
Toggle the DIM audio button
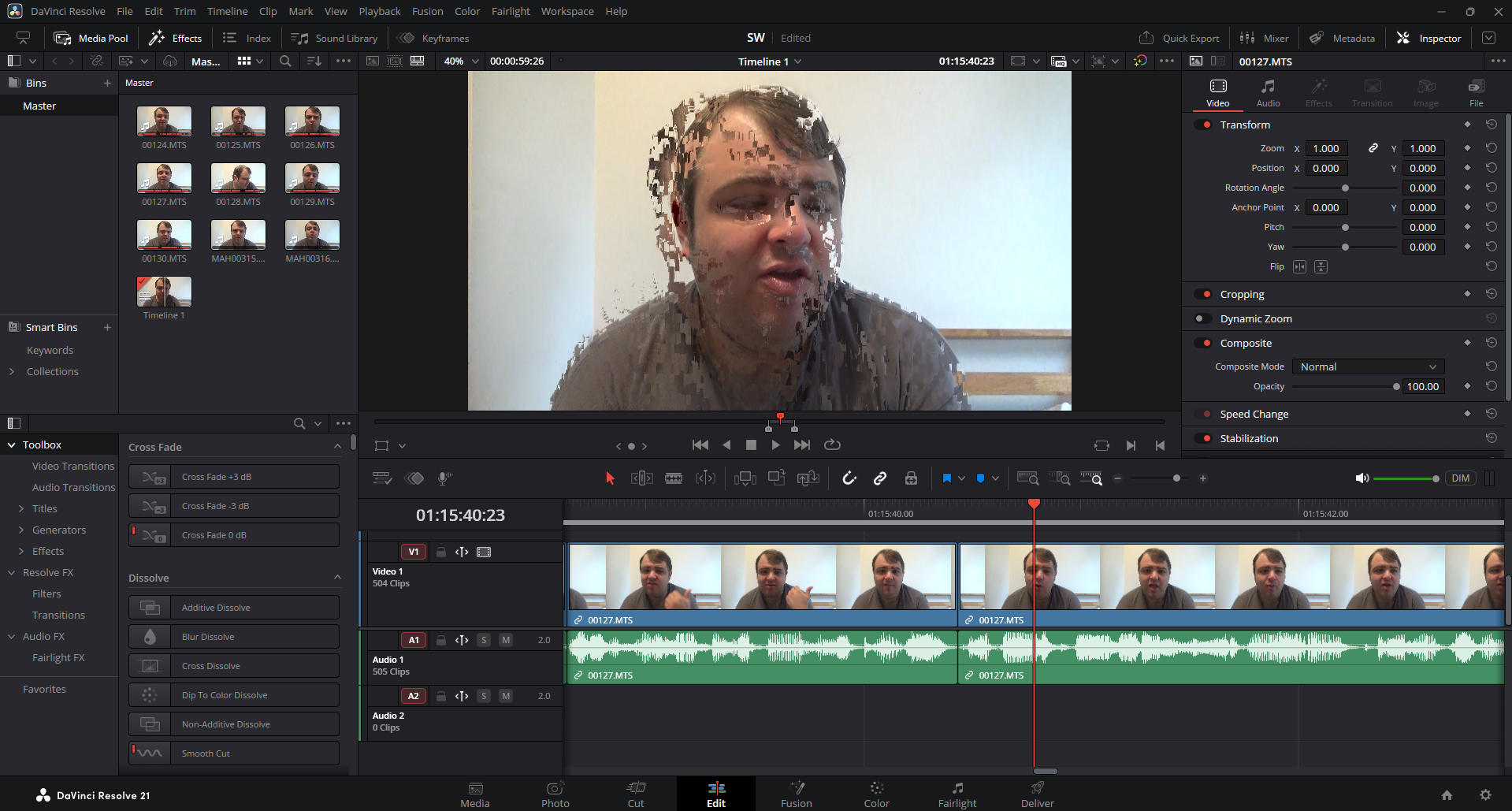[1460, 478]
